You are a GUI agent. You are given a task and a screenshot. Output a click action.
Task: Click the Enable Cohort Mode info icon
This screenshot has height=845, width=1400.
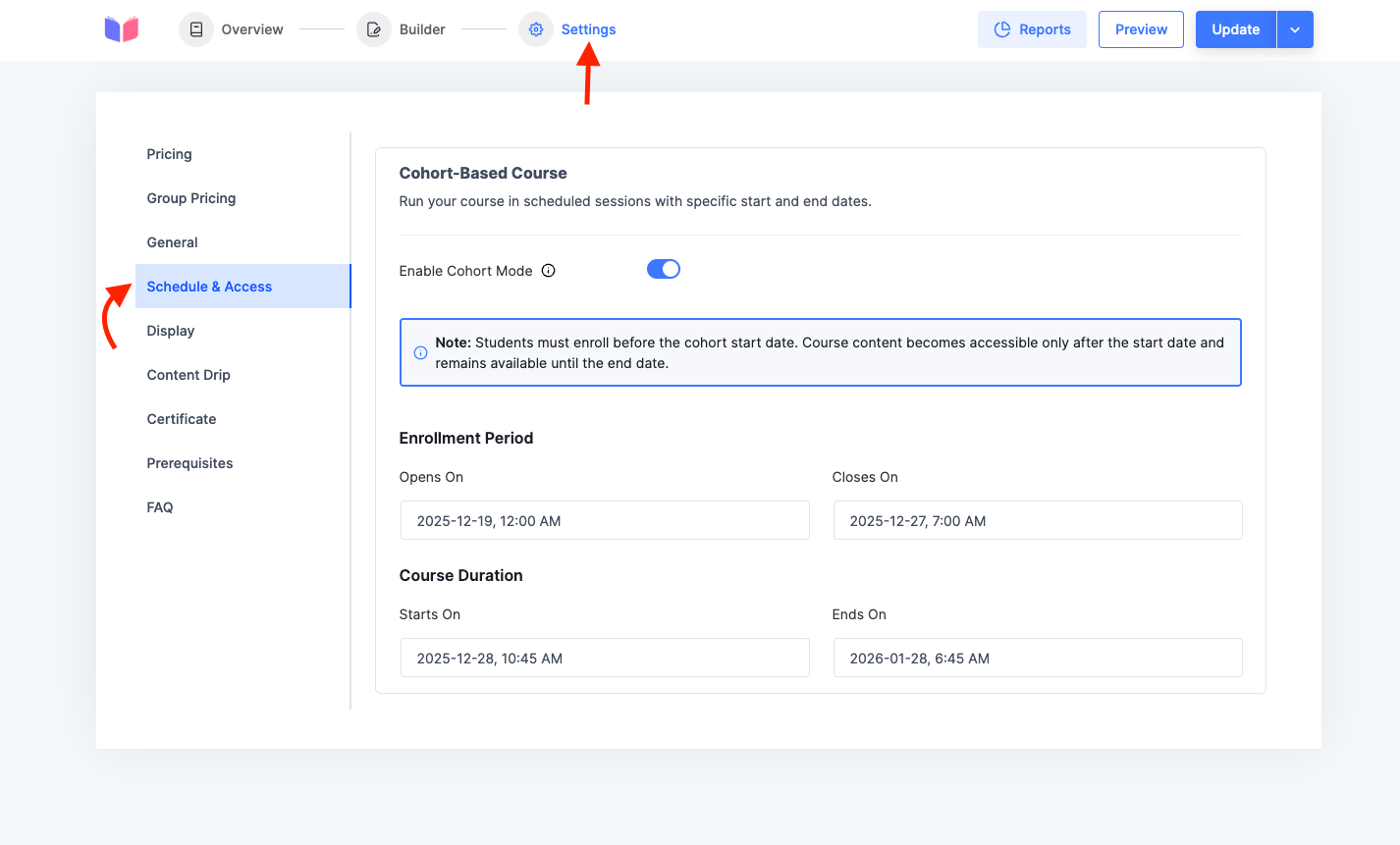[549, 271]
